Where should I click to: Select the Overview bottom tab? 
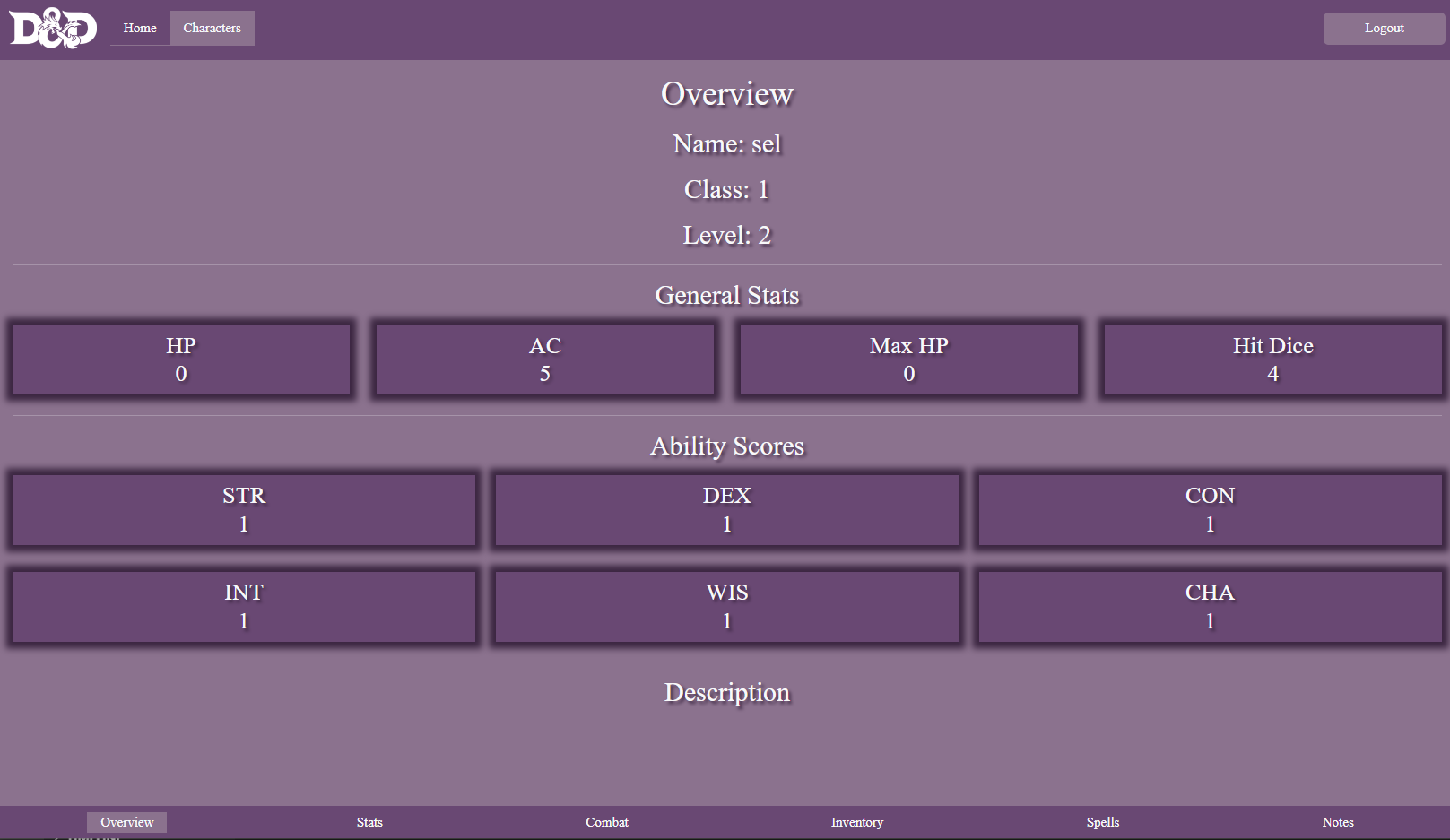coord(126,822)
